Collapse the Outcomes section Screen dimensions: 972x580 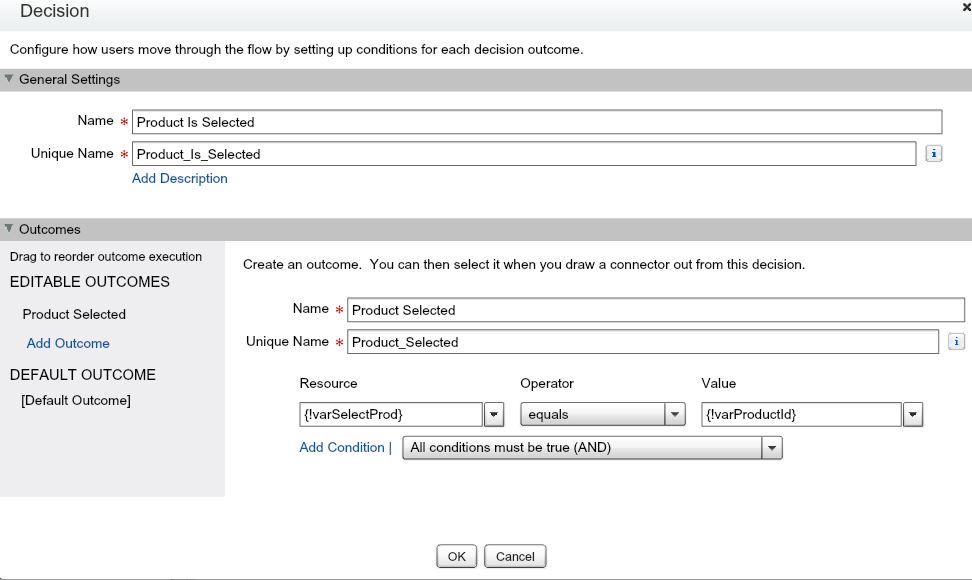[10, 229]
